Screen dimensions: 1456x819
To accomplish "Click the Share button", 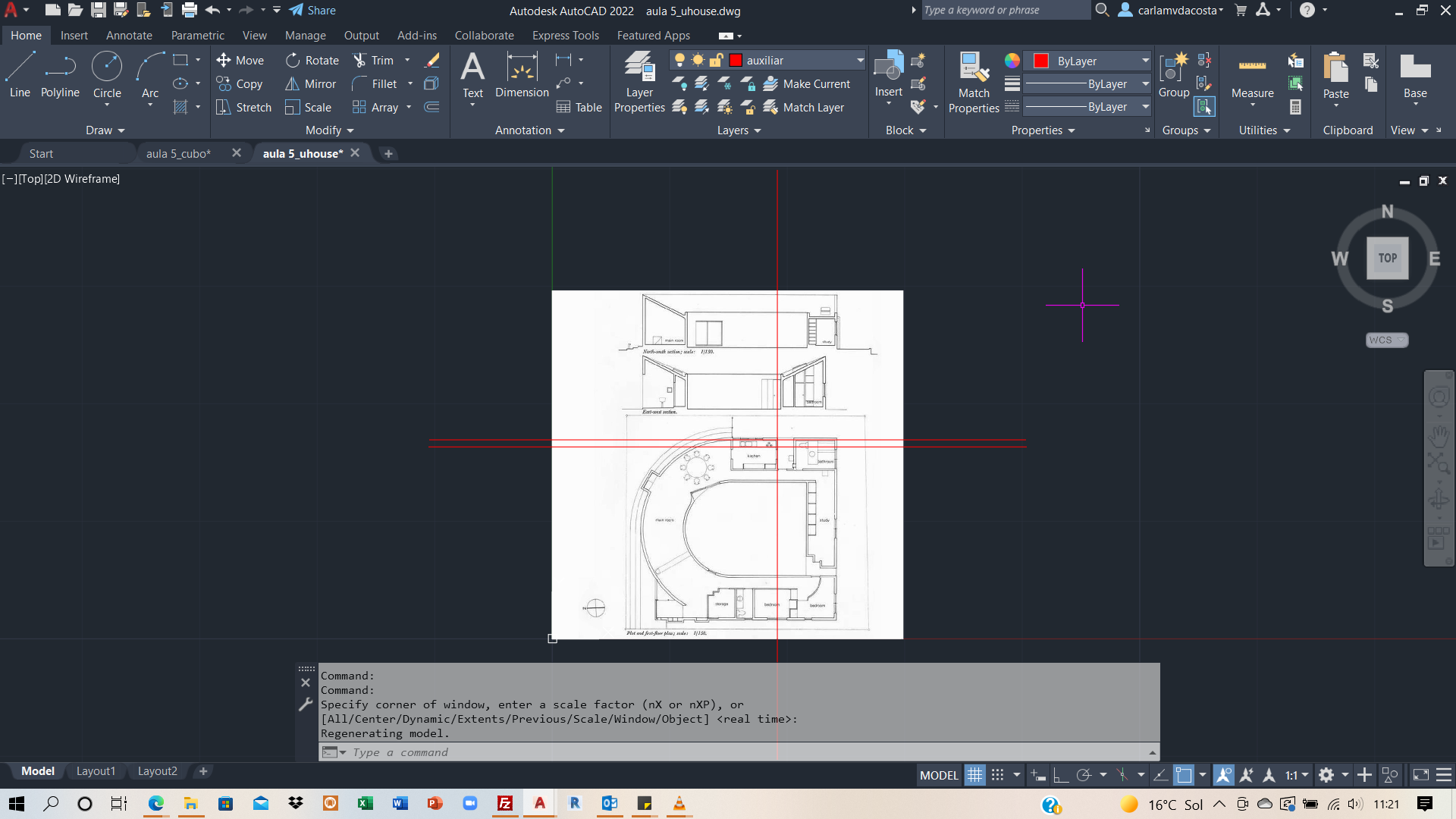I will (x=312, y=11).
